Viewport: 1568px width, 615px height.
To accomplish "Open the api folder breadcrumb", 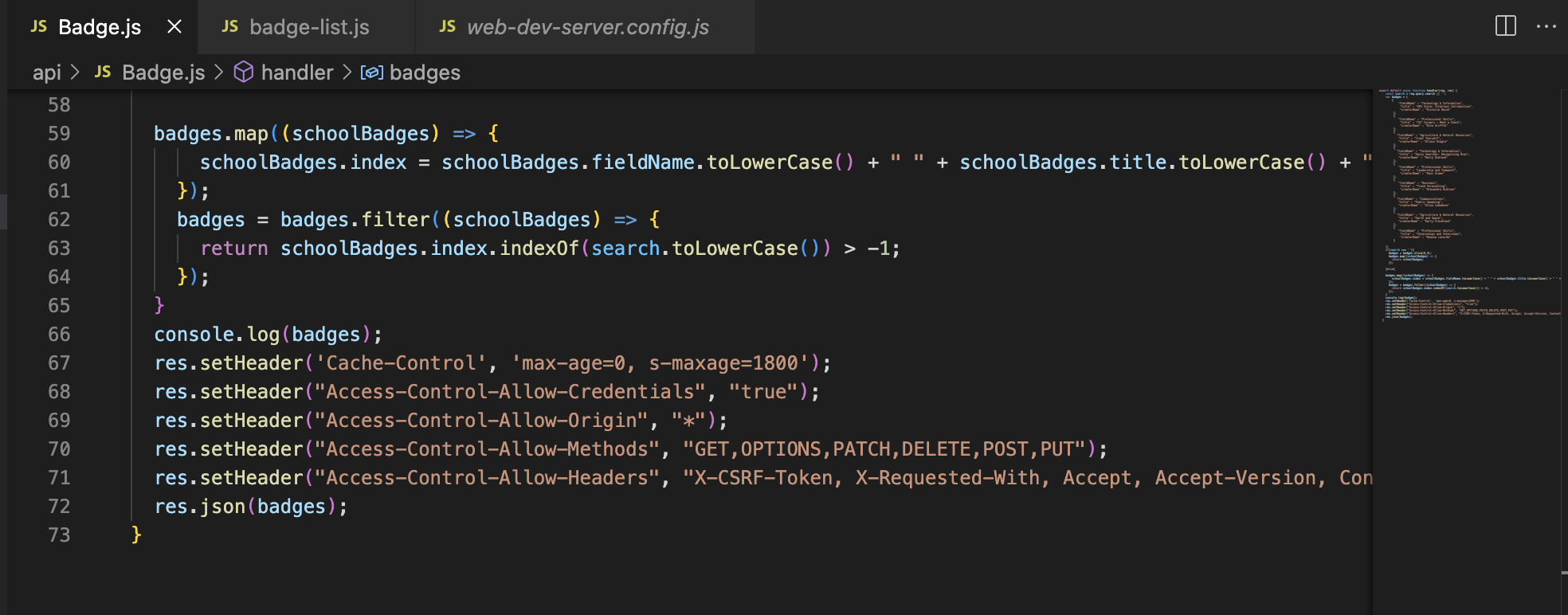I will (x=46, y=72).
